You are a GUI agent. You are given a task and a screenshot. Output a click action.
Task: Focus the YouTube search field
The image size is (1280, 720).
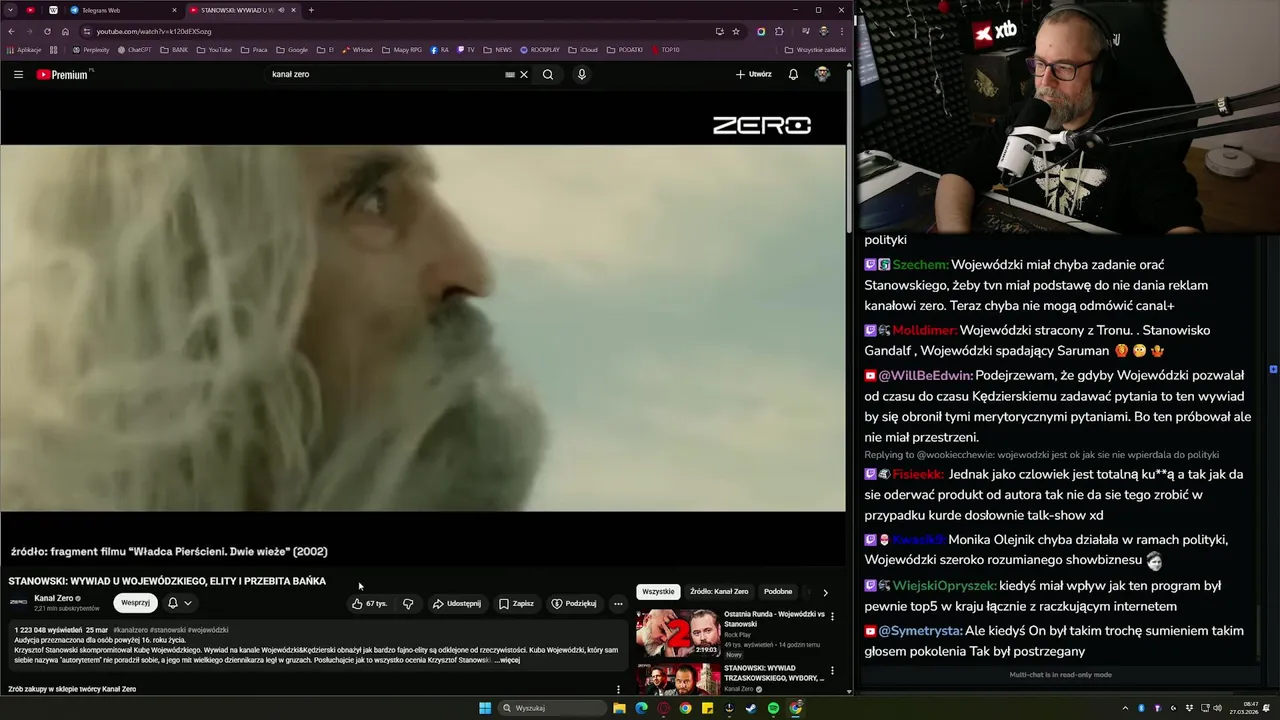[x=385, y=74]
